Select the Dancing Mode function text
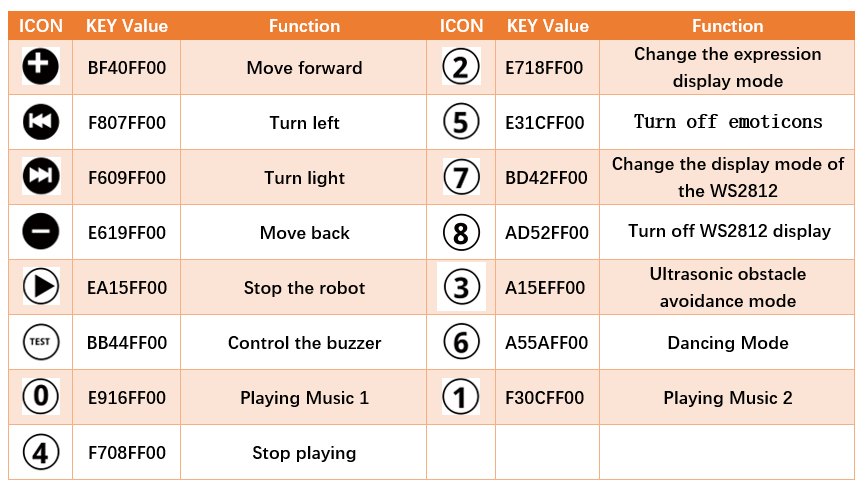This screenshot has width=866, height=492. (x=727, y=343)
